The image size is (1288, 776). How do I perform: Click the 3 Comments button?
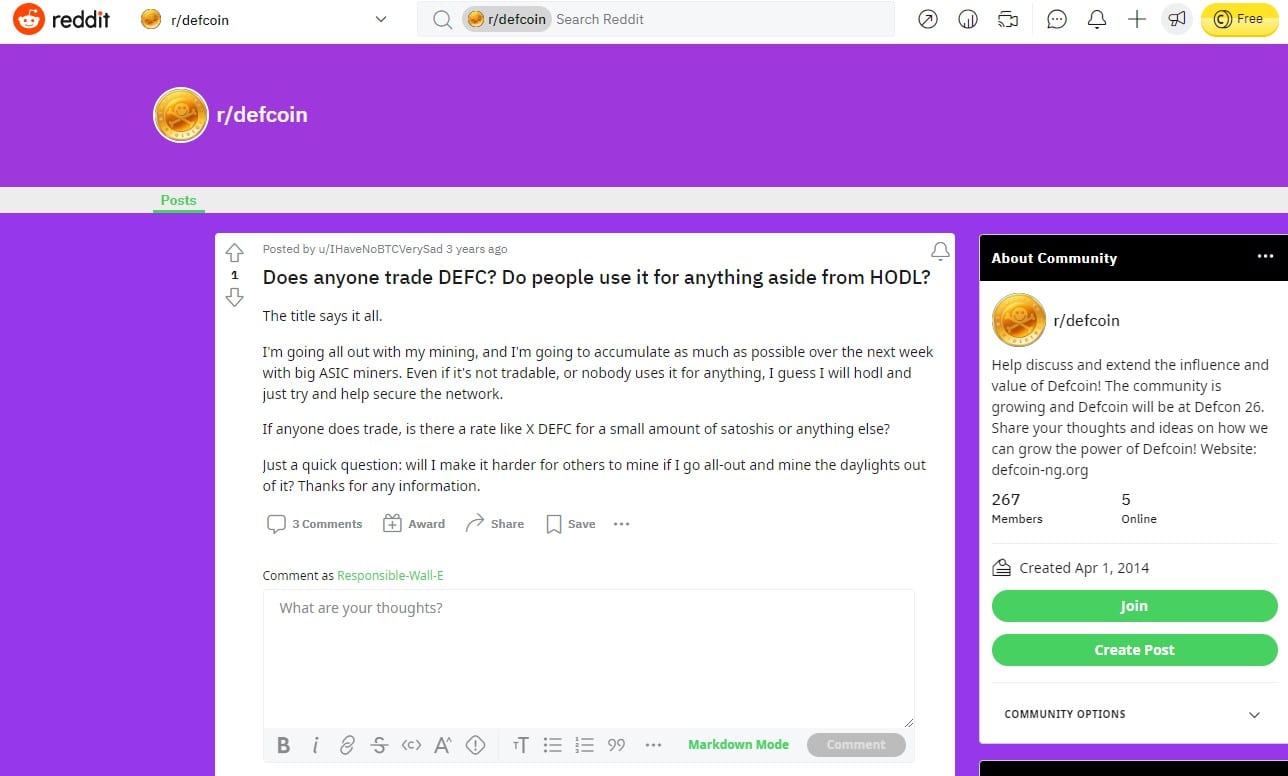click(314, 524)
